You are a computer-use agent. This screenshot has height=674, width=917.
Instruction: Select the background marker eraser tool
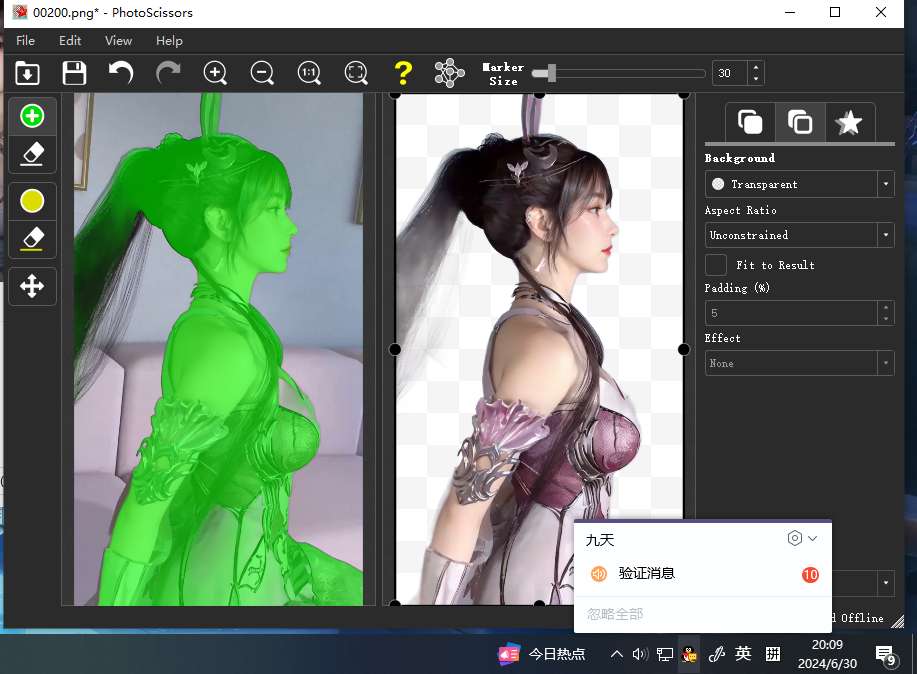pyautogui.click(x=32, y=239)
